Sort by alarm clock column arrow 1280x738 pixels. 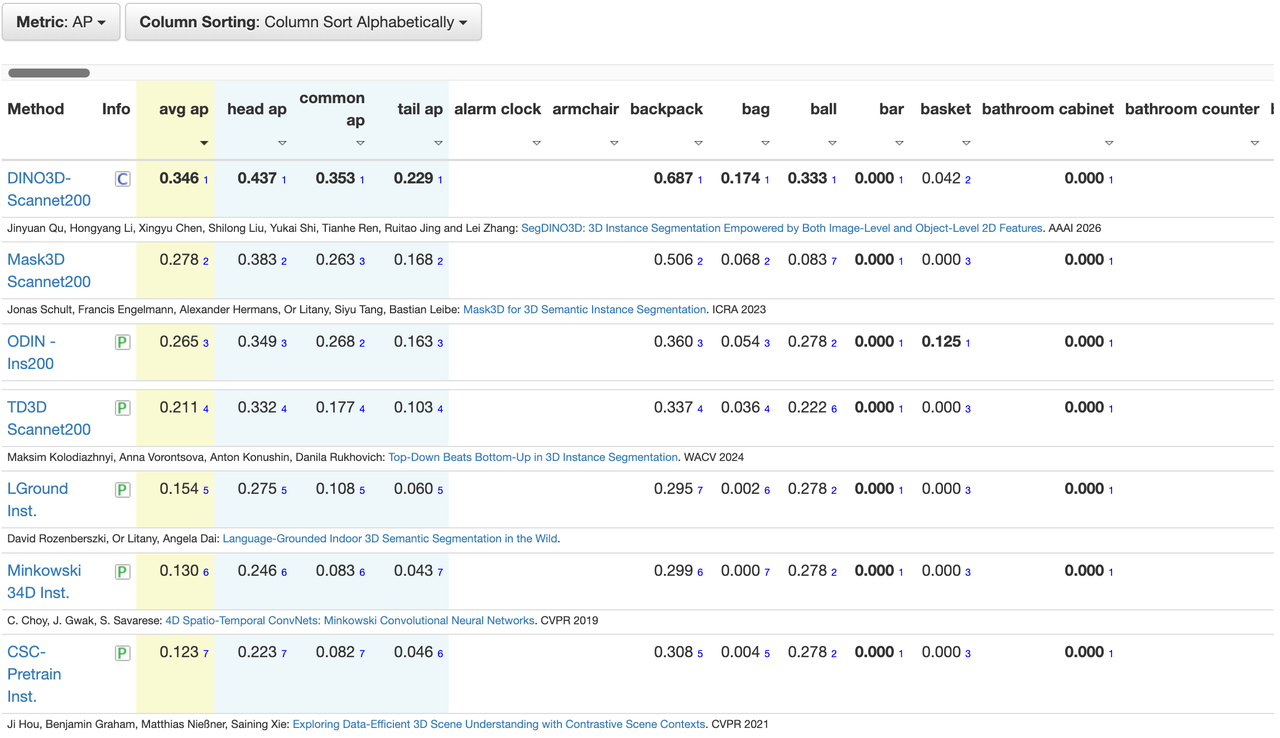click(x=536, y=144)
